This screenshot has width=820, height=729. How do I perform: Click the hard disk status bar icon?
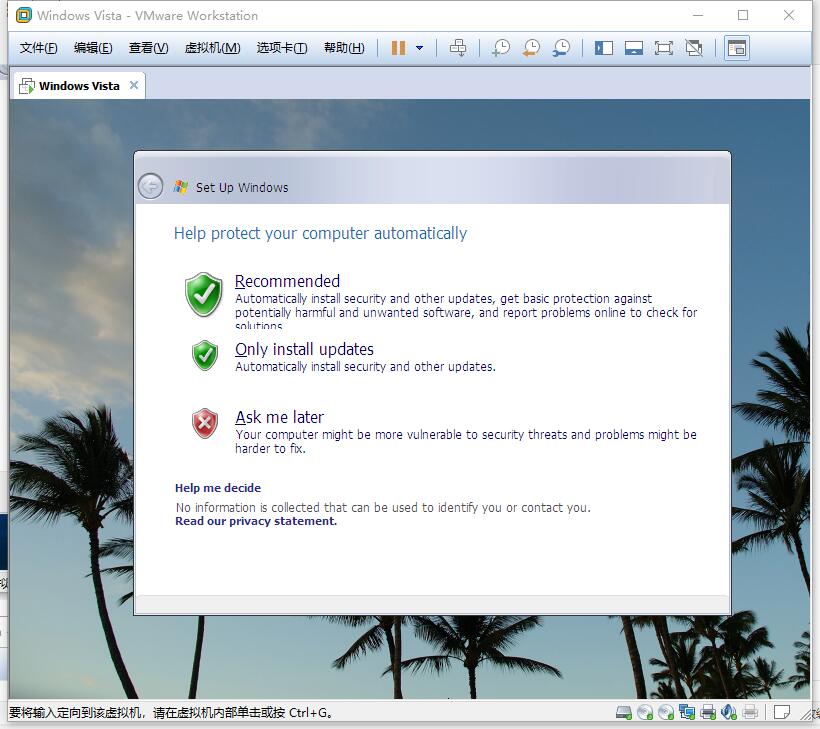coord(624,712)
